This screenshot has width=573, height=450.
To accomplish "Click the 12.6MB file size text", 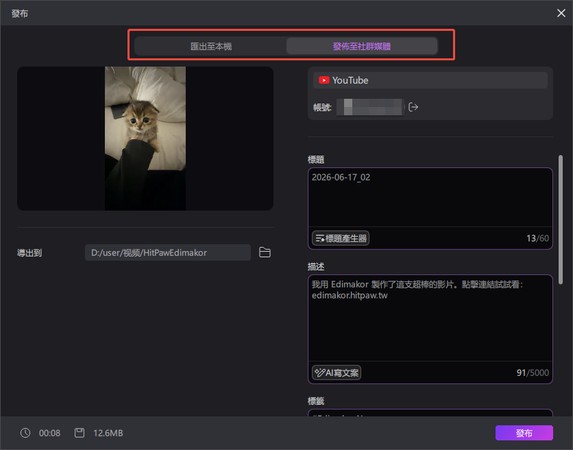I will coord(108,433).
